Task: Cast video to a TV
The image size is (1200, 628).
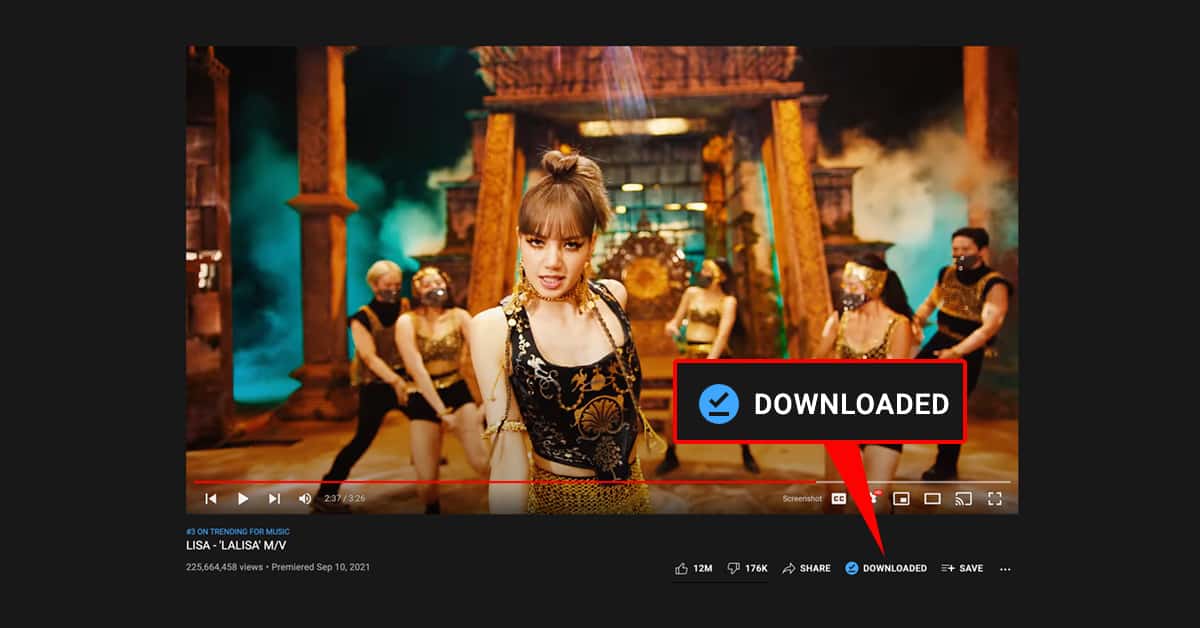Action: pyautogui.click(x=964, y=498)
